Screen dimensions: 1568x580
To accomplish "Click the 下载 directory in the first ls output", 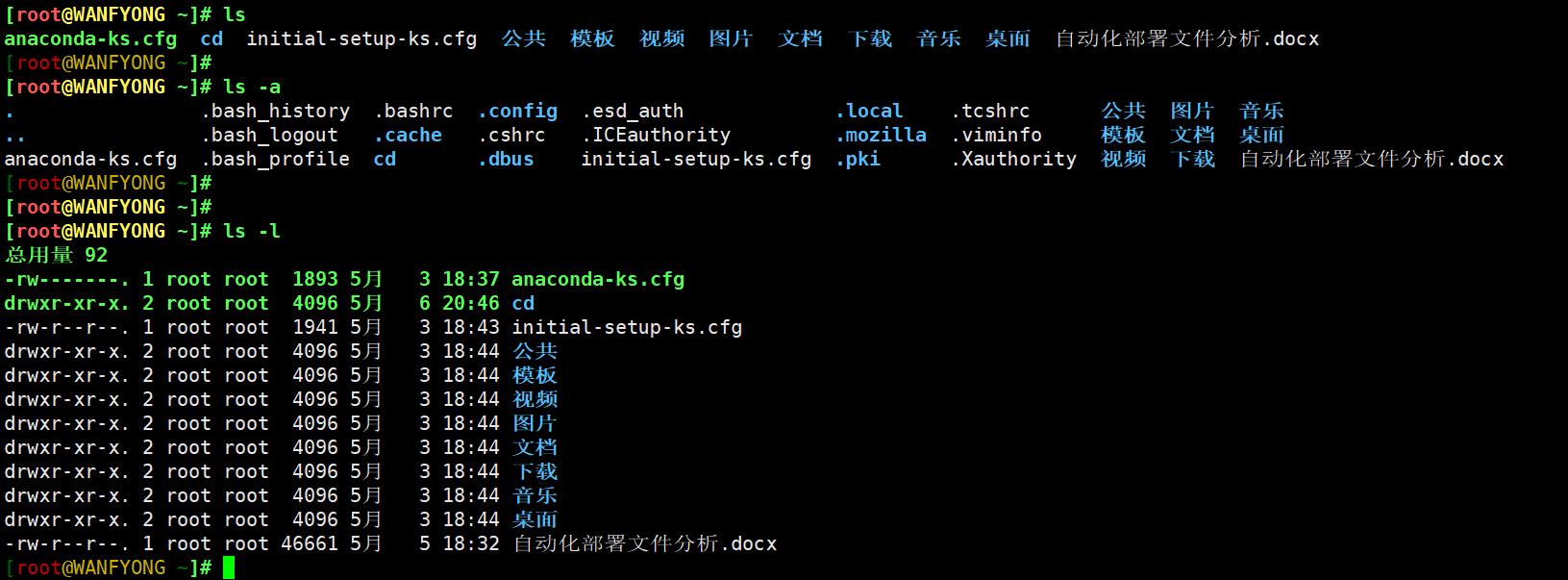I will 870,39.
